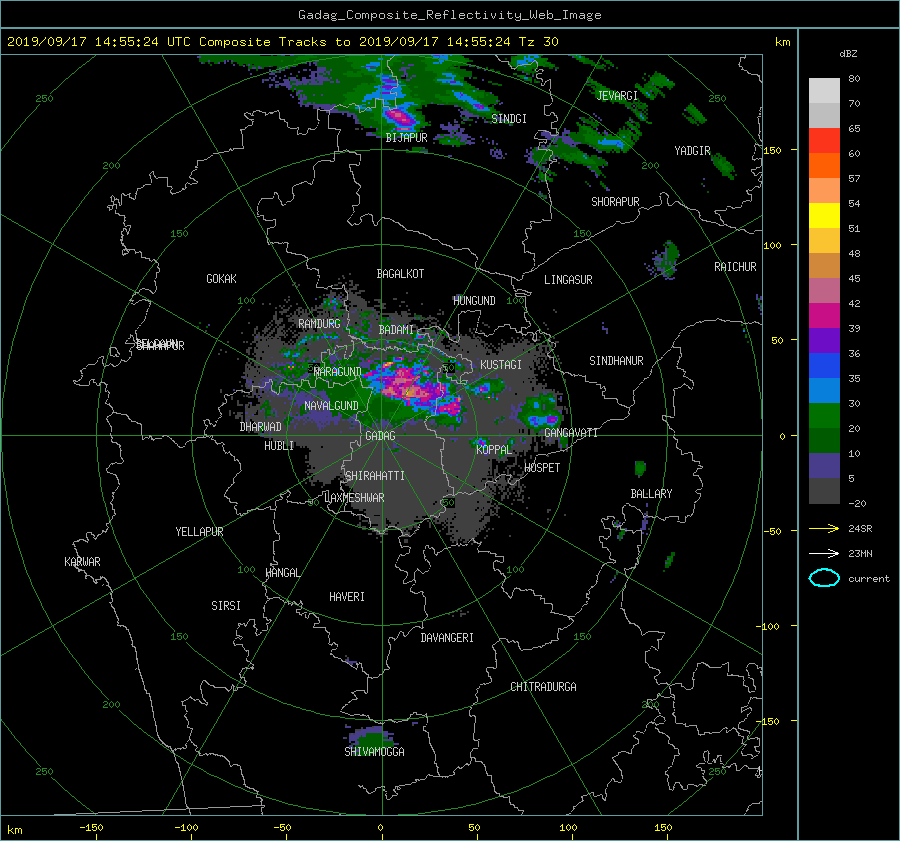This screenshot has height=841, width=900.
Task: Click the SINDHANUR city label
Action: click(x=616, y=361)
